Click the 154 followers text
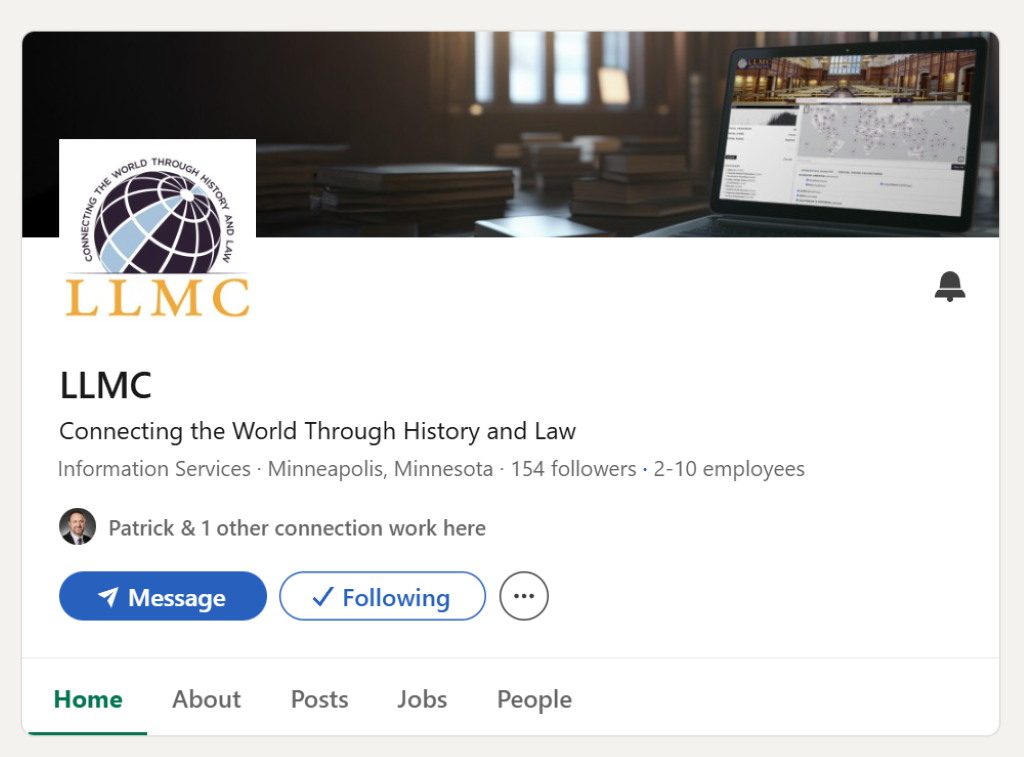Screen dimensions: 1024x757 pyautogui.click(x=573, y=469)
